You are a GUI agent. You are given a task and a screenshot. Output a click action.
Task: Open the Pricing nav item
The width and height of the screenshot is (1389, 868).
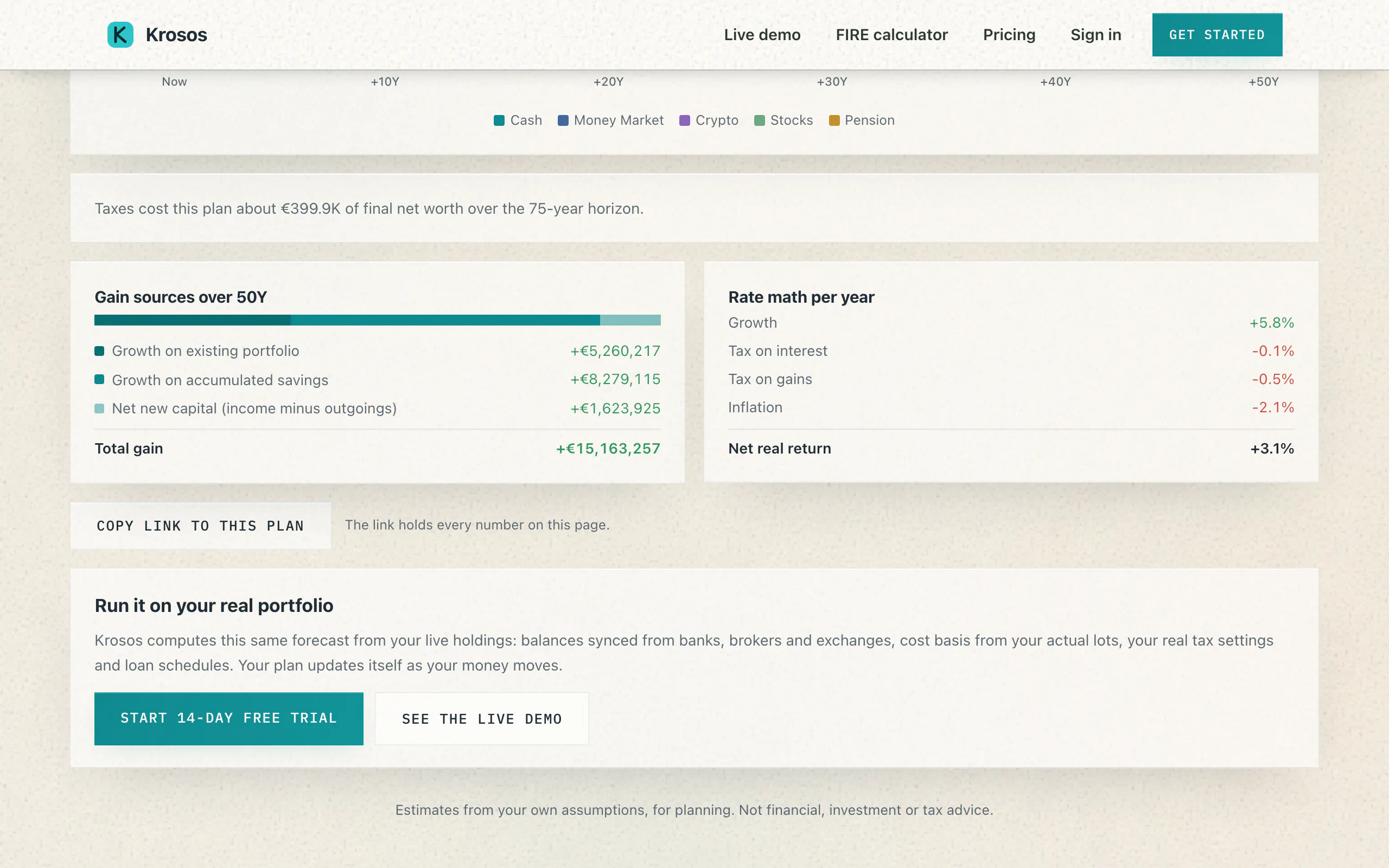pyautogui.click(x=1009, y=34)
